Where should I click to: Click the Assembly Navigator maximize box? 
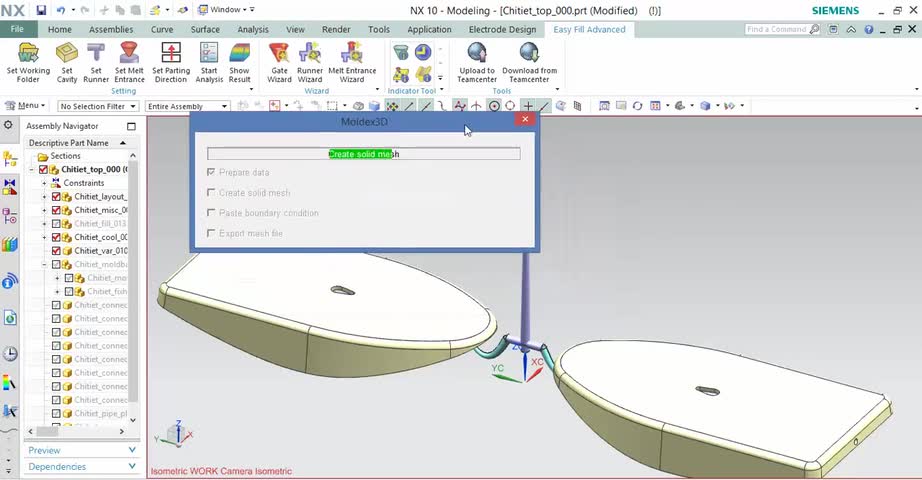tap(131, 126)
